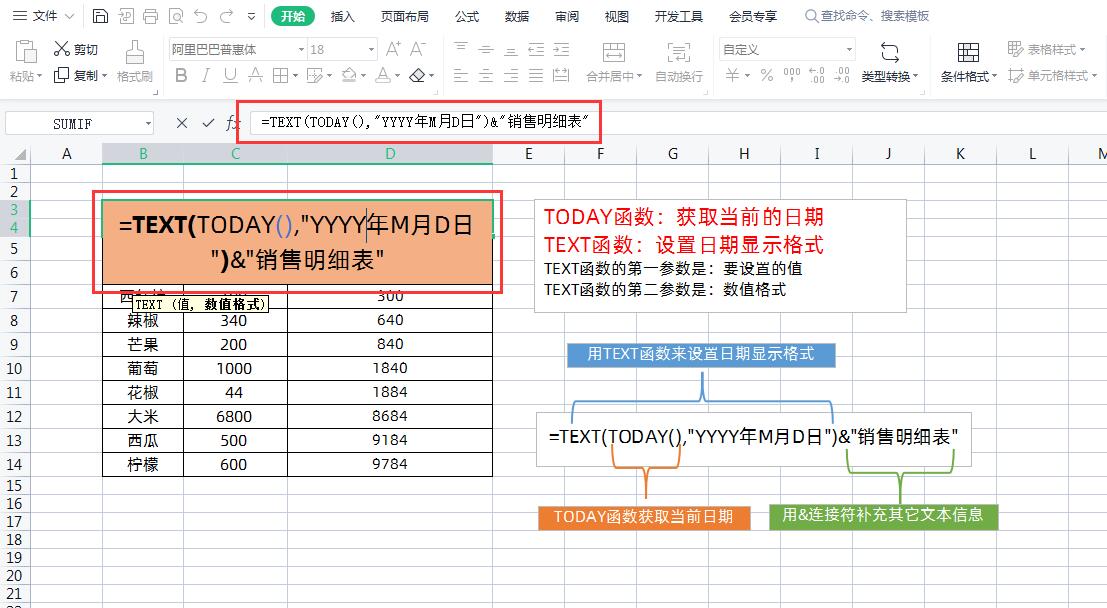Confirm formula entry with checkmark button
Image resolution: width=1107 pixels, height=608 pixels.
point(208,123)
